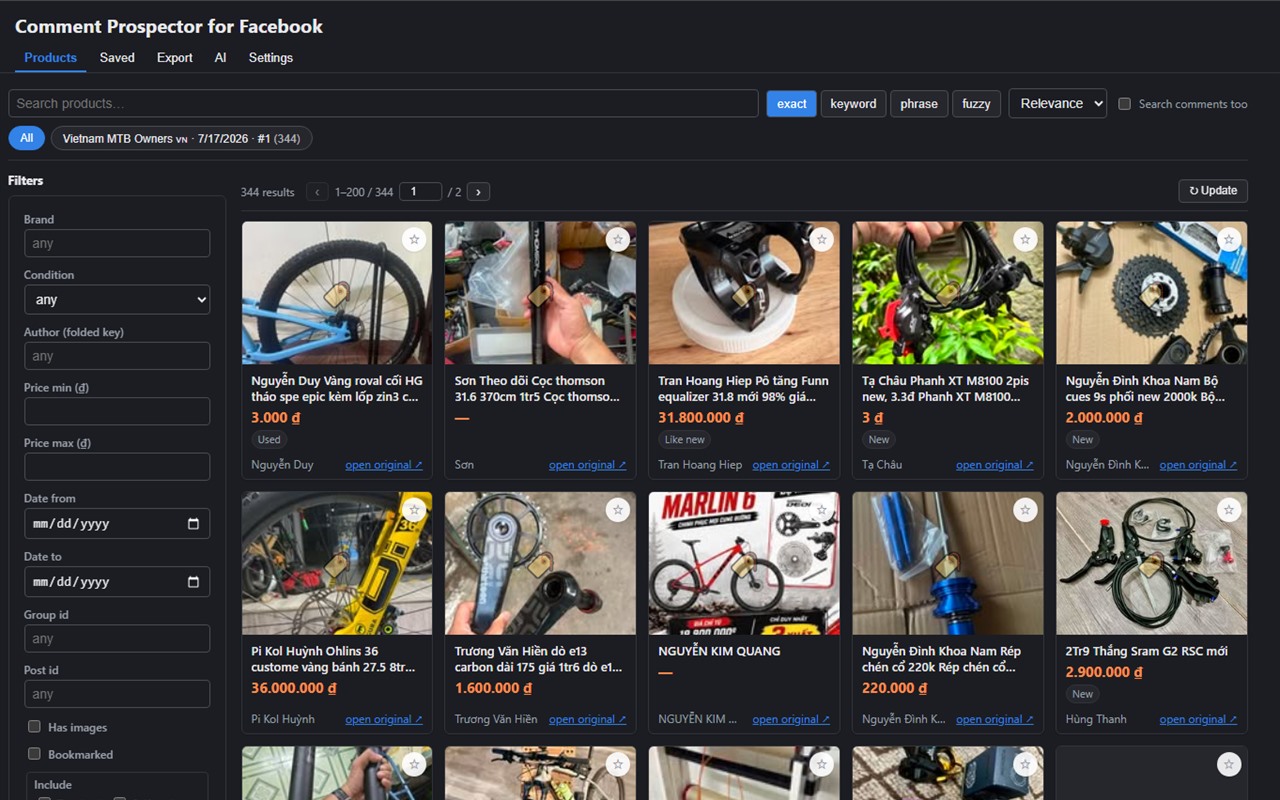
Task: Select the All source chip
Action: [27, 138]
